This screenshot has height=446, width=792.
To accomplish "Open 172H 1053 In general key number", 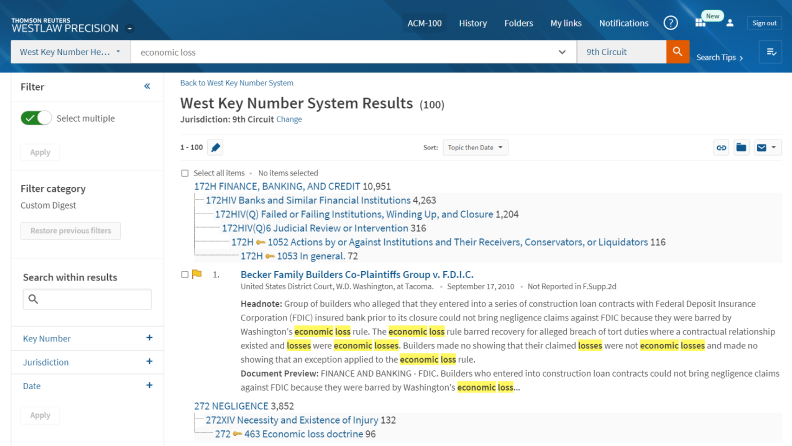I will coord(292,256).
